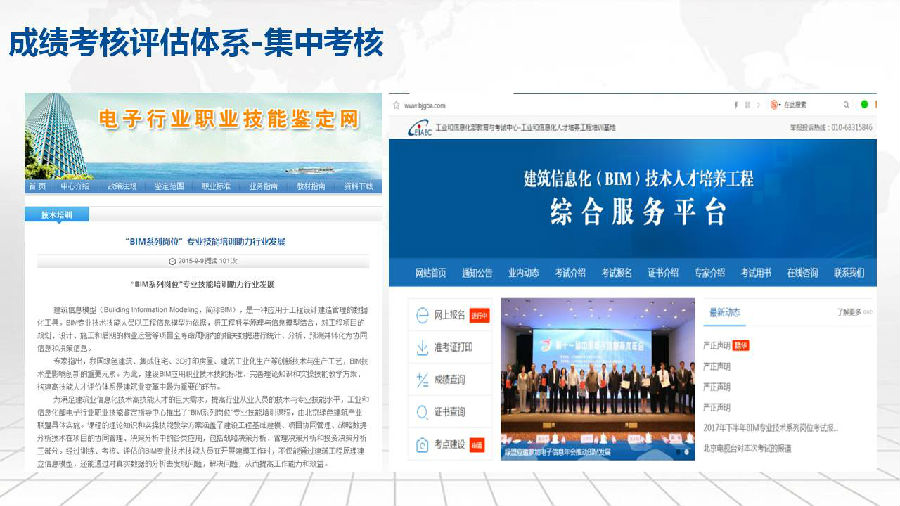Click the bookmark star icon beside URL
The height and width of the screenshot is (506, 900).
[x=396, y=106]
